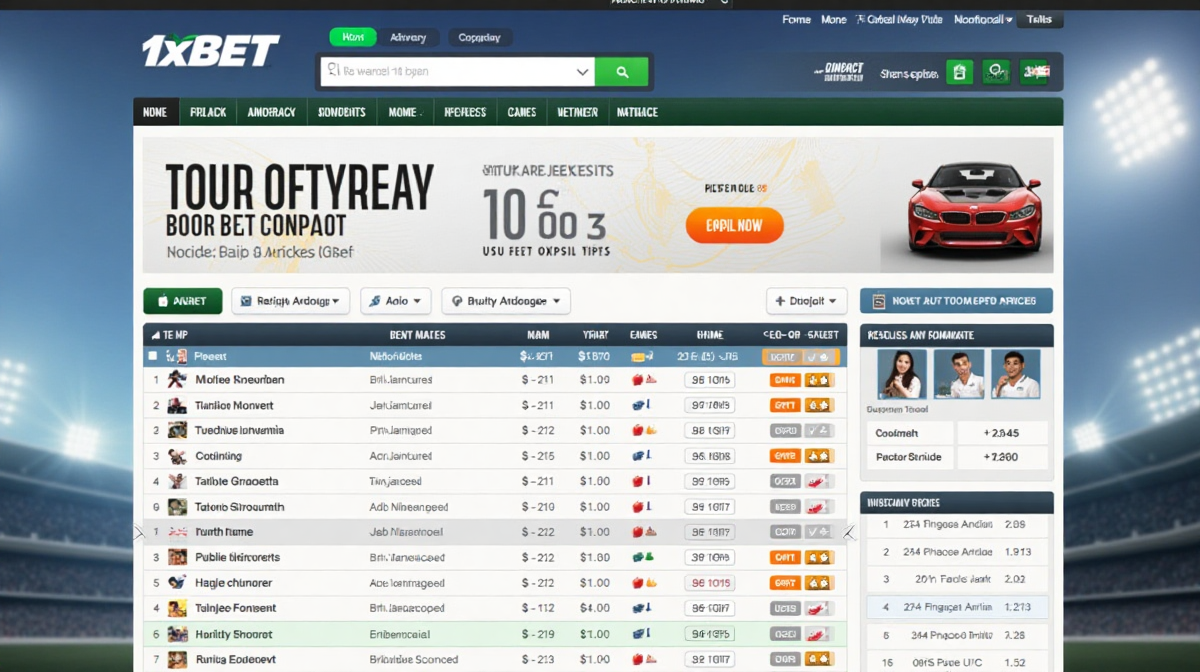Open the Dtiojait dropdown
This screenshot has height=672, width=1200.
pyautogui.click(x=807, y=301)
